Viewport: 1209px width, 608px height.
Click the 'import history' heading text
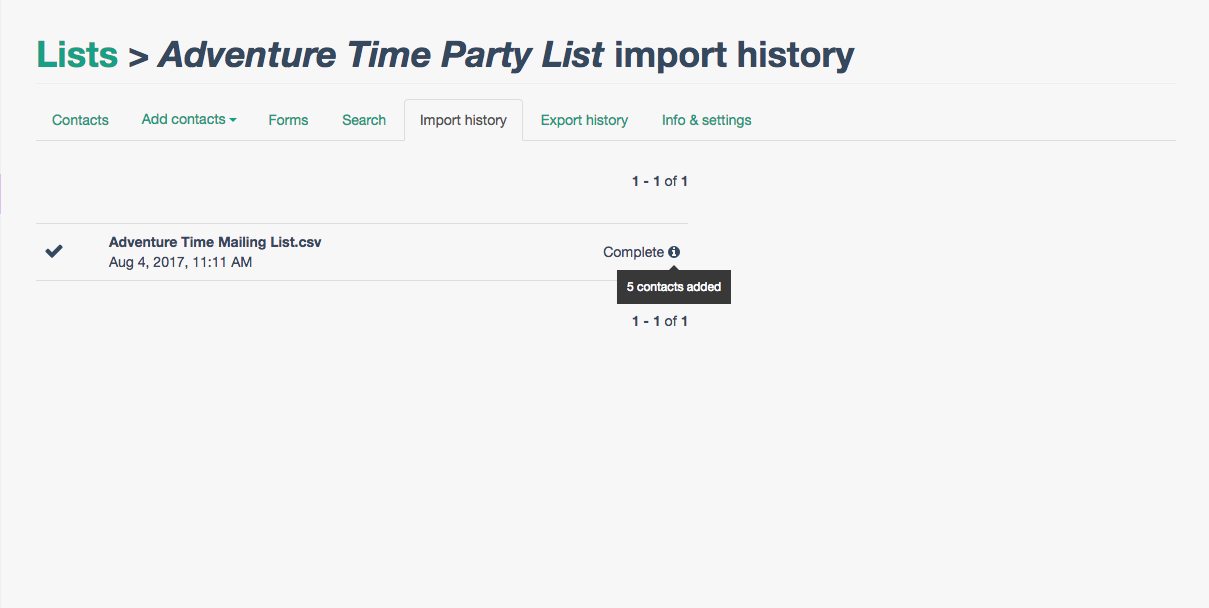point(734,54)
